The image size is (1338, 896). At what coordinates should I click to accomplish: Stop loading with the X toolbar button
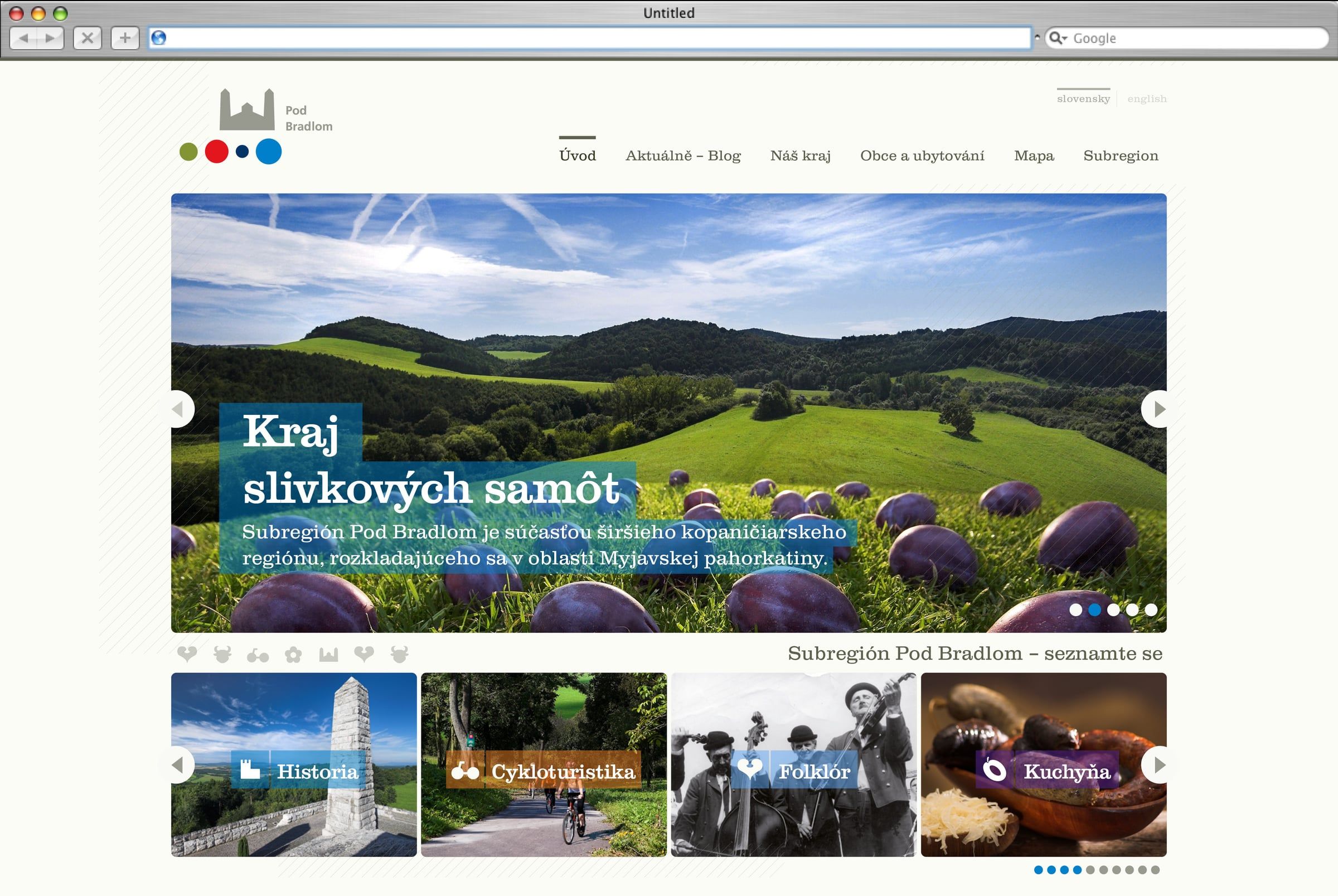coord(88,38)
